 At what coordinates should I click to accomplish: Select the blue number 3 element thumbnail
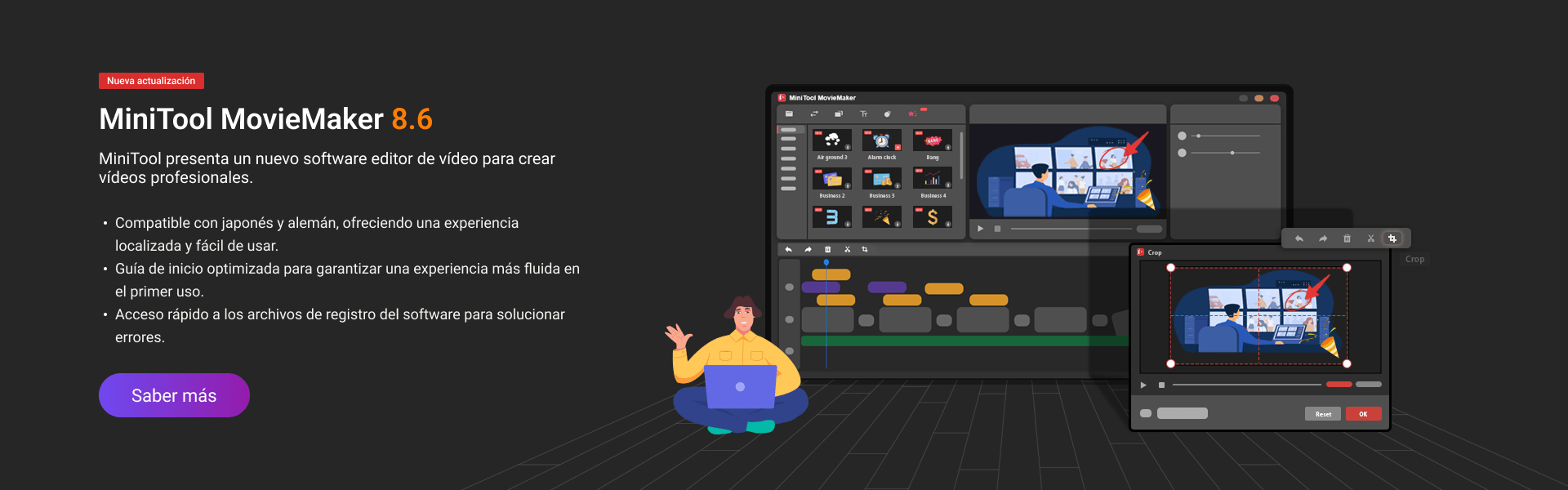[832, 216]
